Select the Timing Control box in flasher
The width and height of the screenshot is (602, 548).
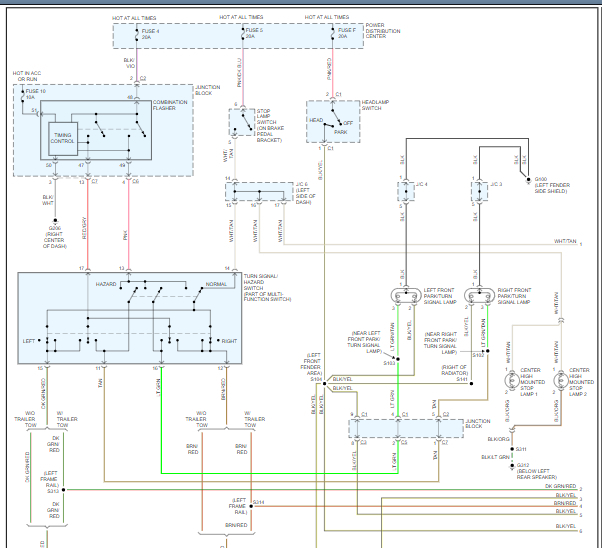click(x=62, y=138)
